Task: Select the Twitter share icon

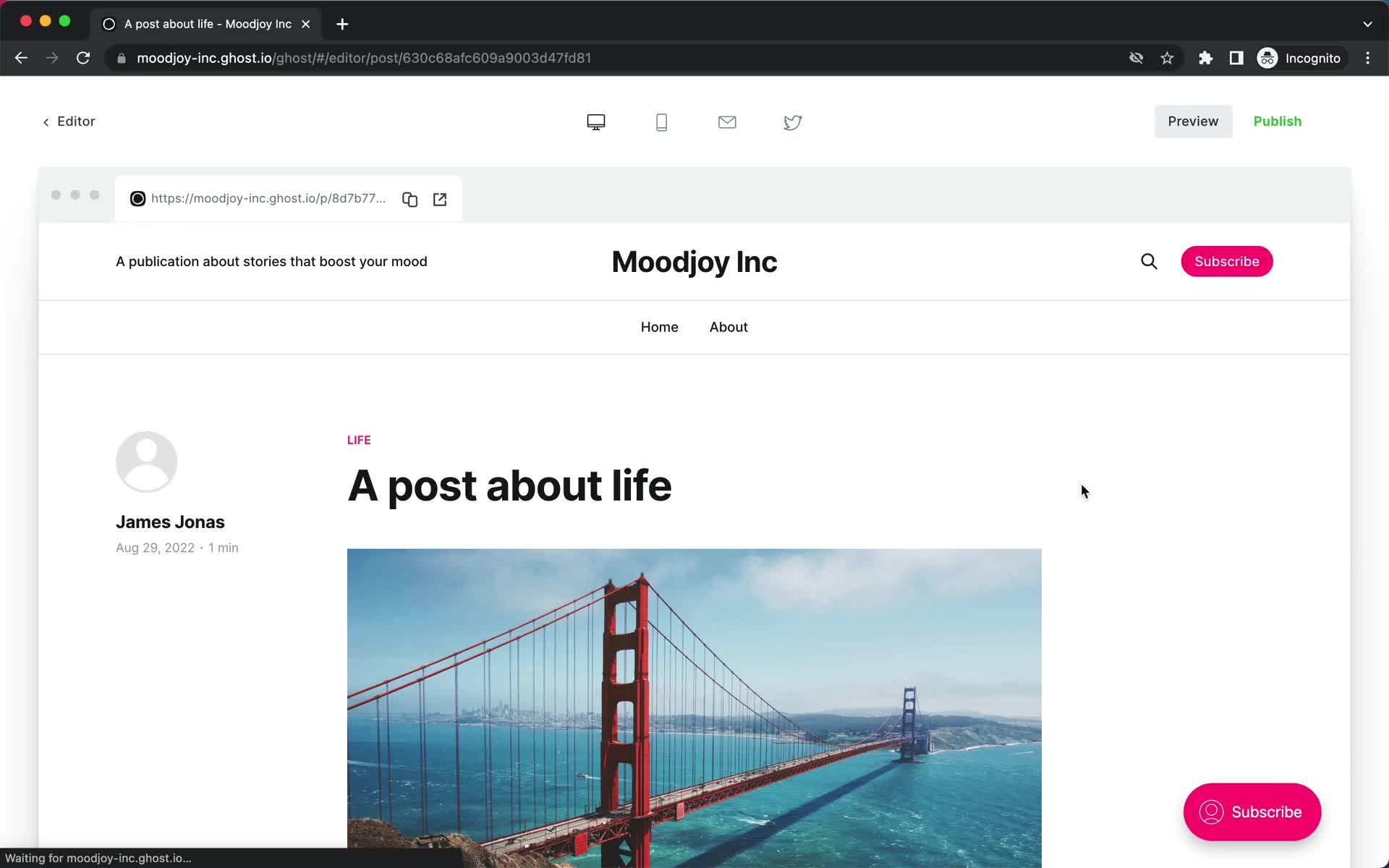Action: [x=793, y=121]
